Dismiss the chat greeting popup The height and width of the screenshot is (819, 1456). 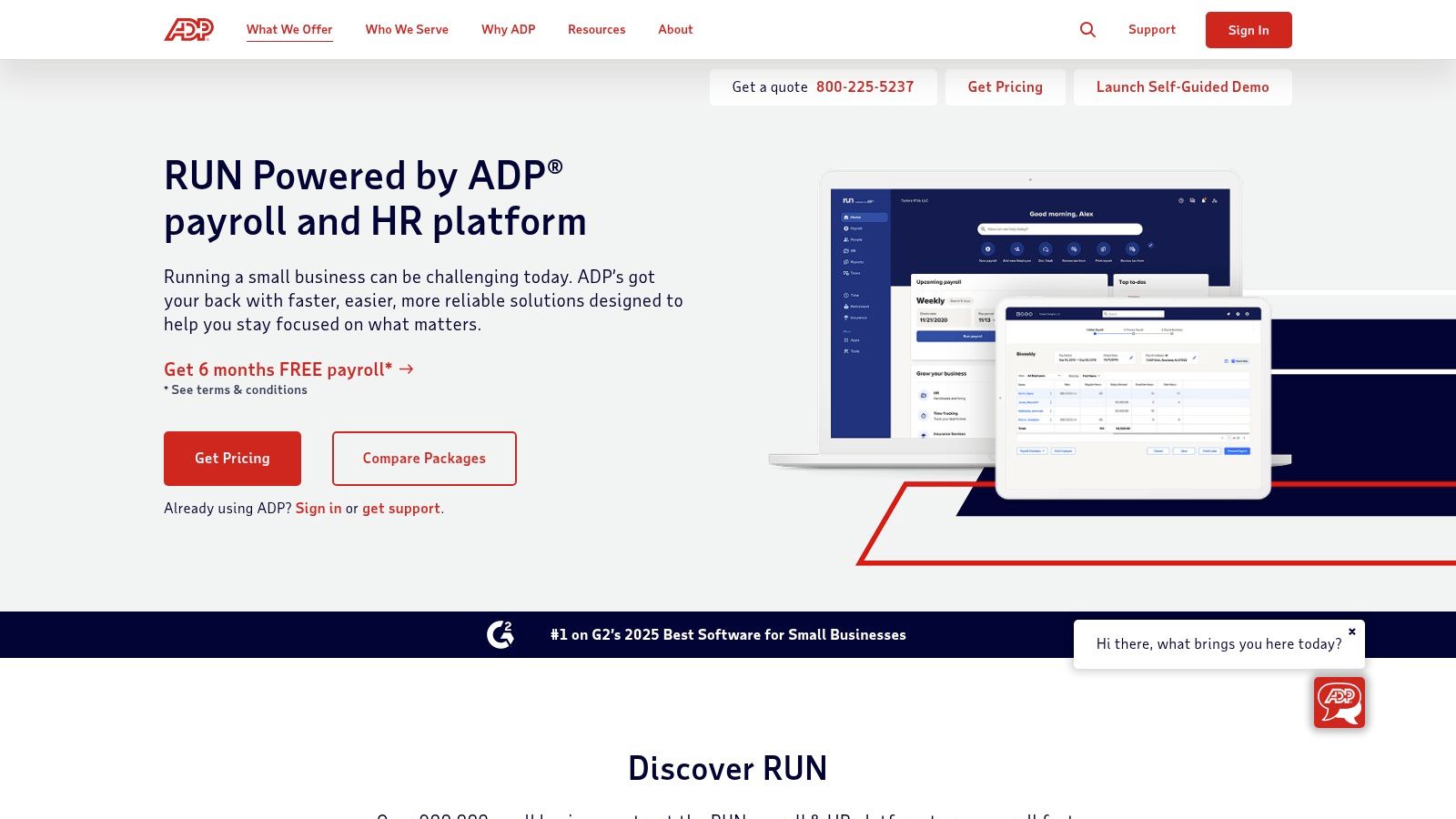pyautogui.click(x=1352, y=631)
